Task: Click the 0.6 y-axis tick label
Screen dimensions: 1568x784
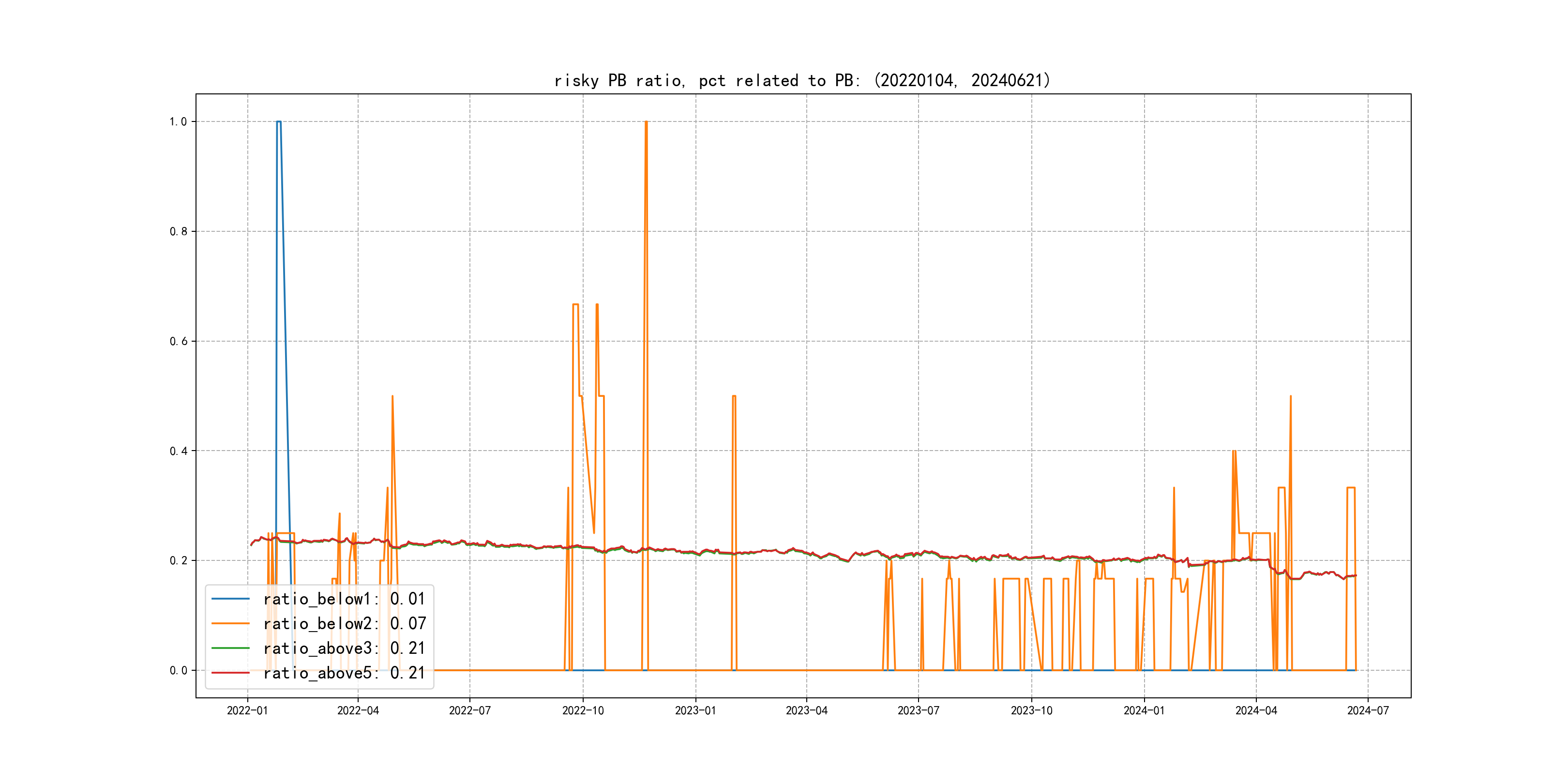Action: (178, 342)
